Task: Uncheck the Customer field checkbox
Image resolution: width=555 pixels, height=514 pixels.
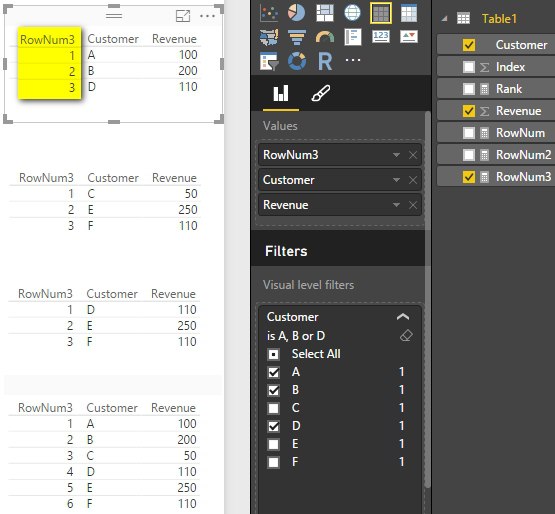Action: [x=469, y=45]
